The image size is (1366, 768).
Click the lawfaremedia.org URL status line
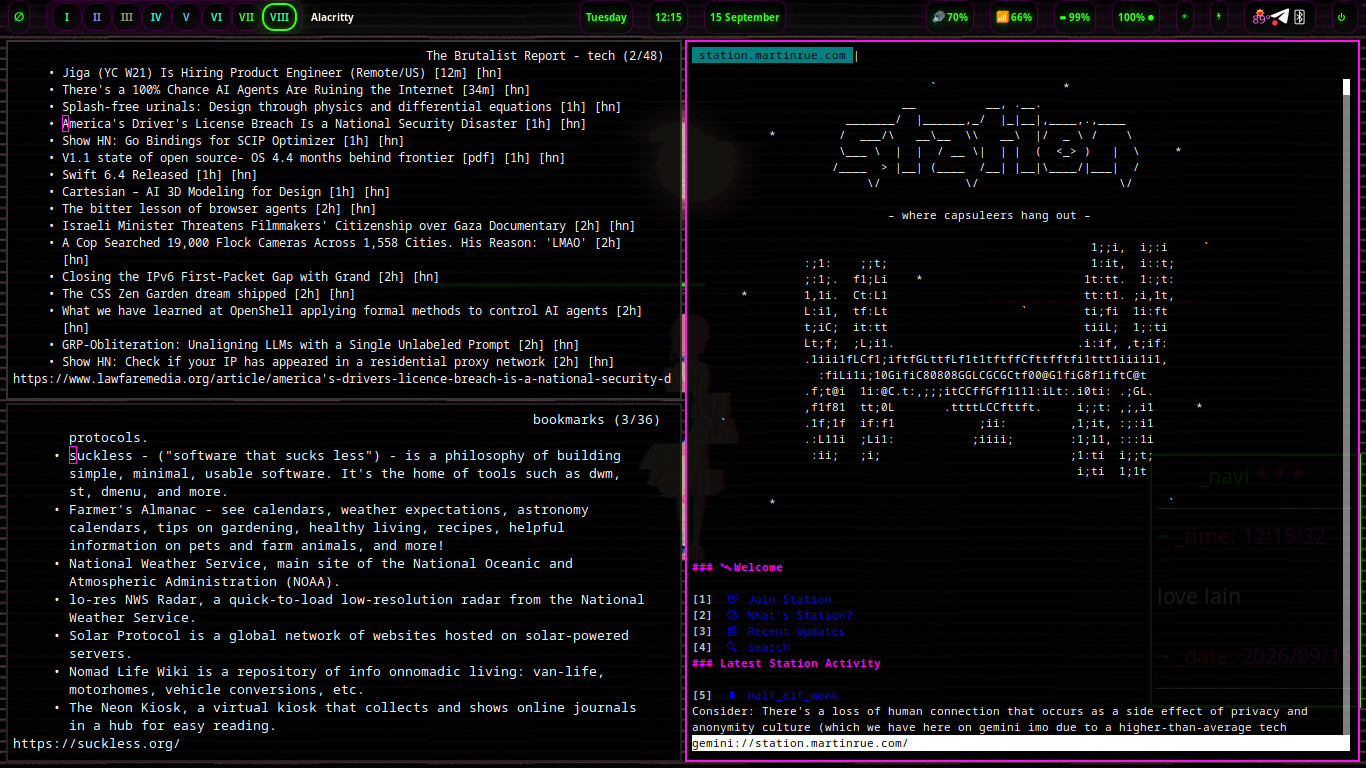pos(342,379)
